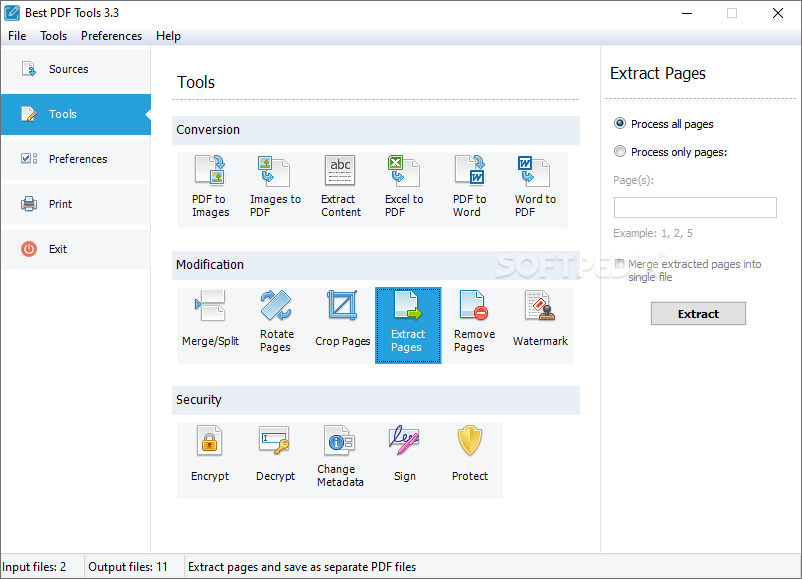Image resolution: width=802 pixels, height=579 pixels.
Task: Pick the Word to PDF converter
Action: [535, 190]
